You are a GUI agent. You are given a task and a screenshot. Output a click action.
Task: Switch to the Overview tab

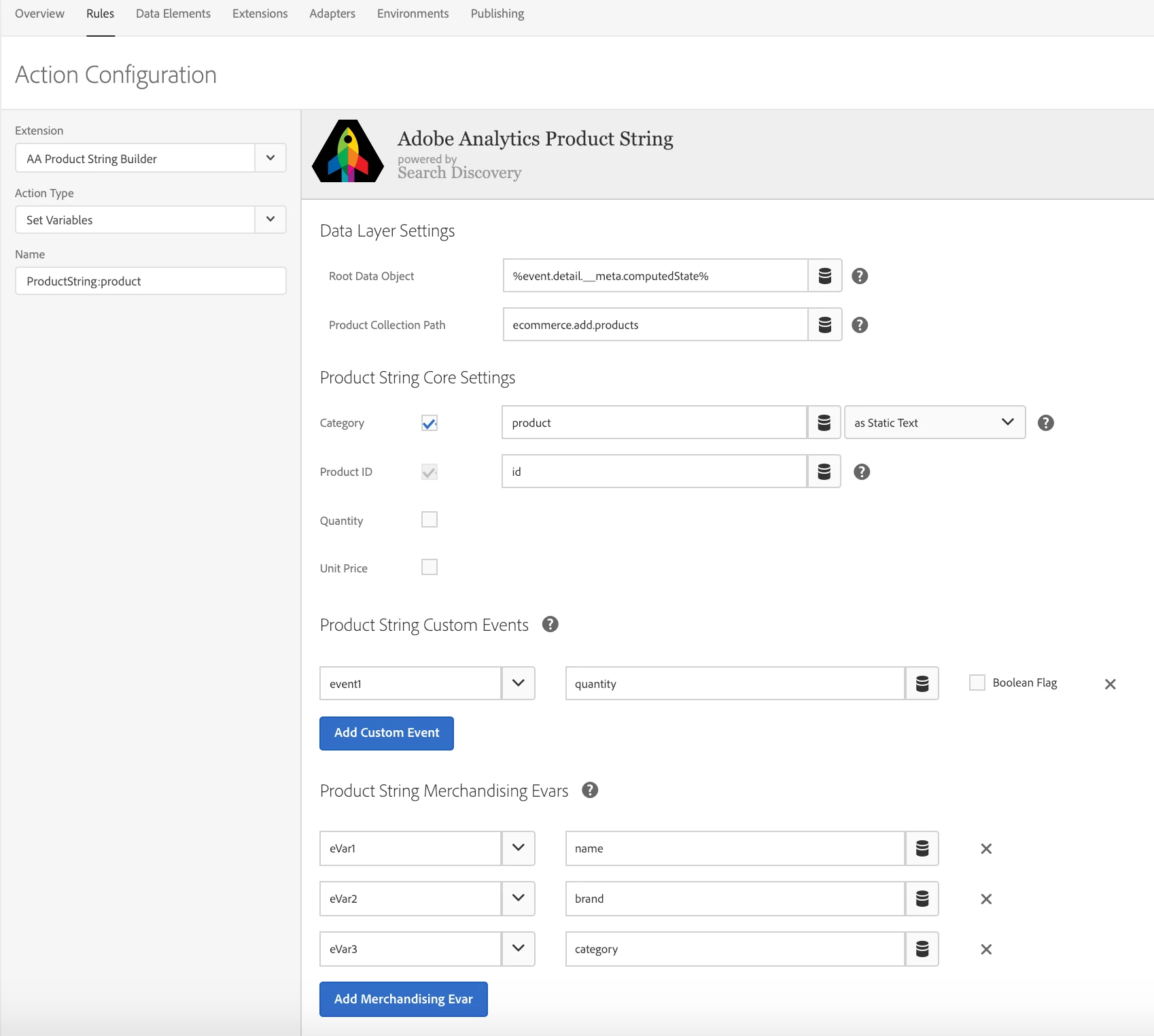pyautogui.click(x=39, y=14)
